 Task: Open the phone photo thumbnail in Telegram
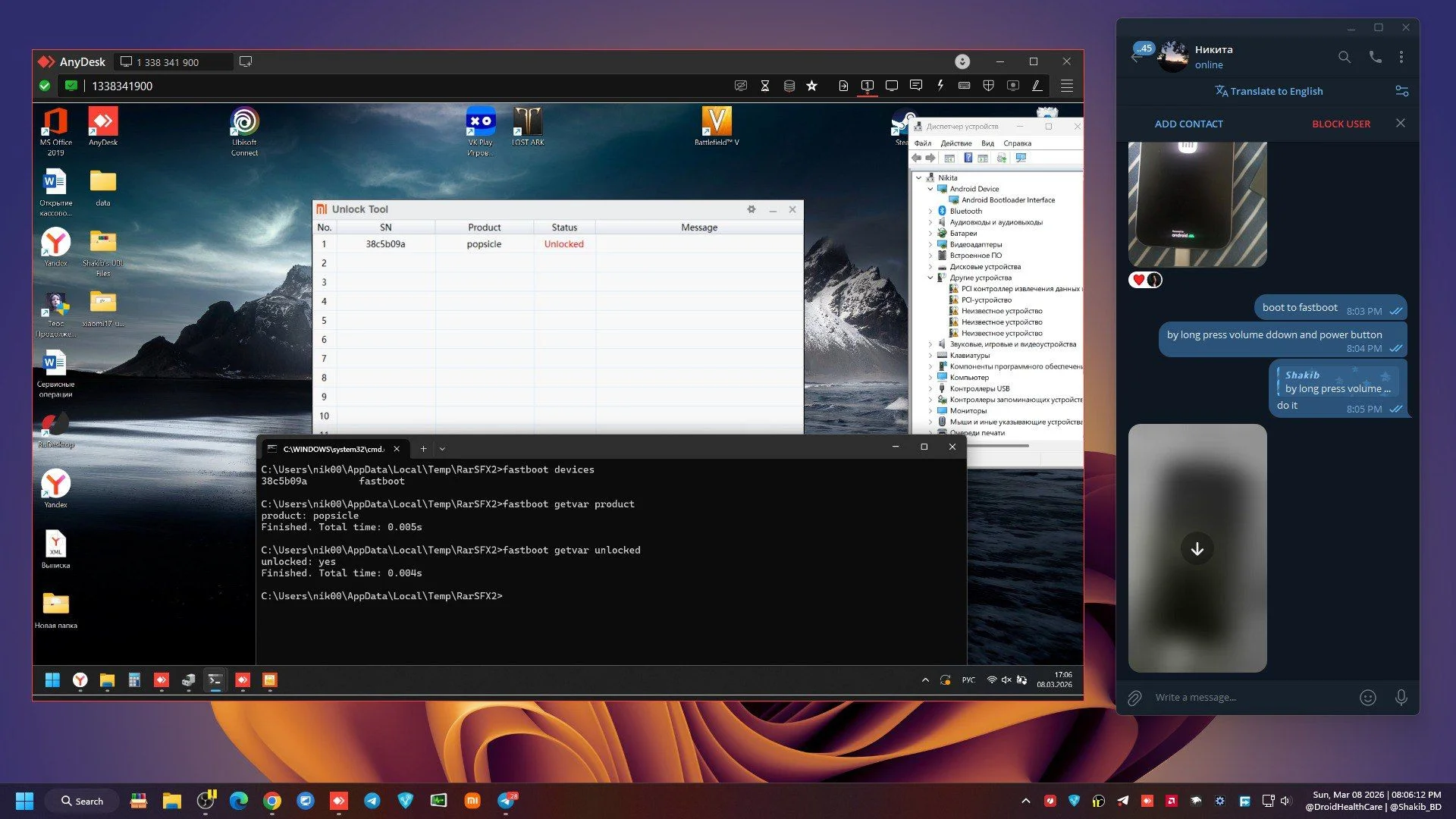pos(1197,204)
